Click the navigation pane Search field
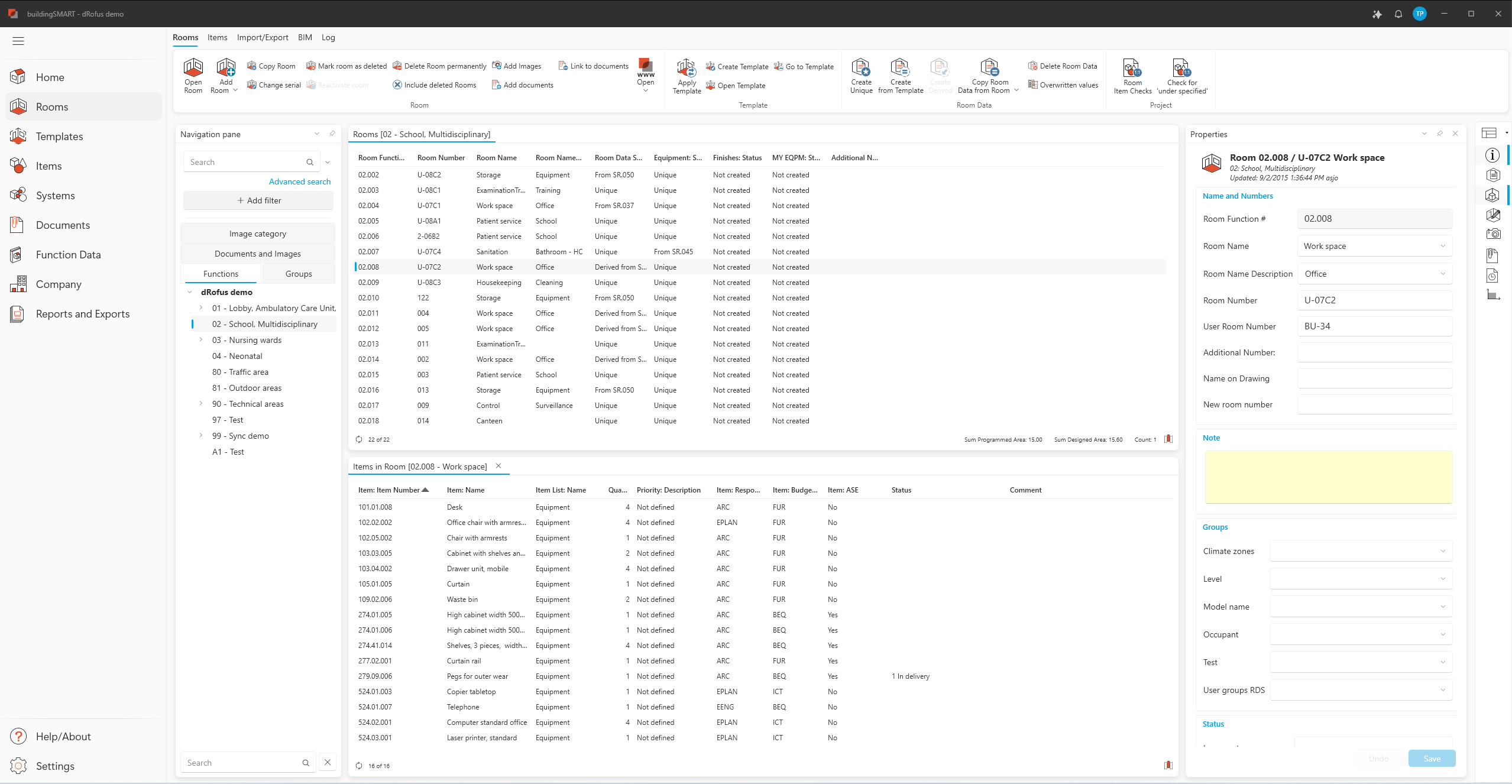1512x784 pixels. [252, 162]
